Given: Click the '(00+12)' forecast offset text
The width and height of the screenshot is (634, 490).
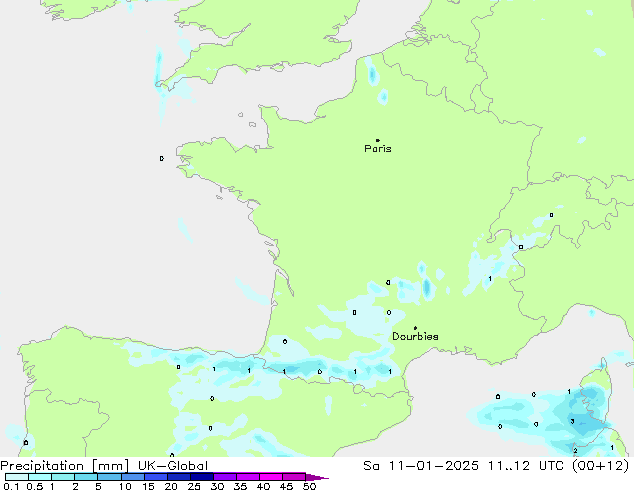Looking at the screenshot, I should 601,466.
